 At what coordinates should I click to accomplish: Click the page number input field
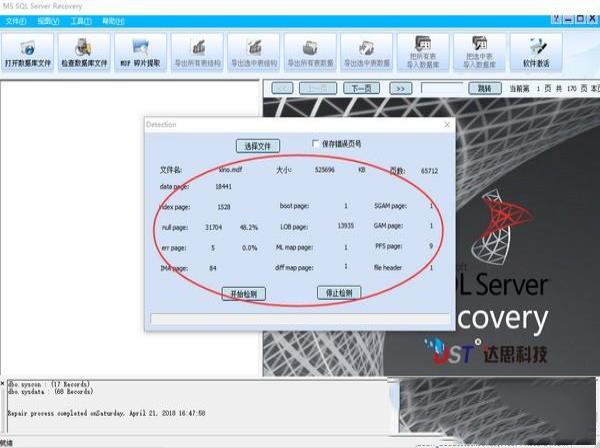point(442,88)
